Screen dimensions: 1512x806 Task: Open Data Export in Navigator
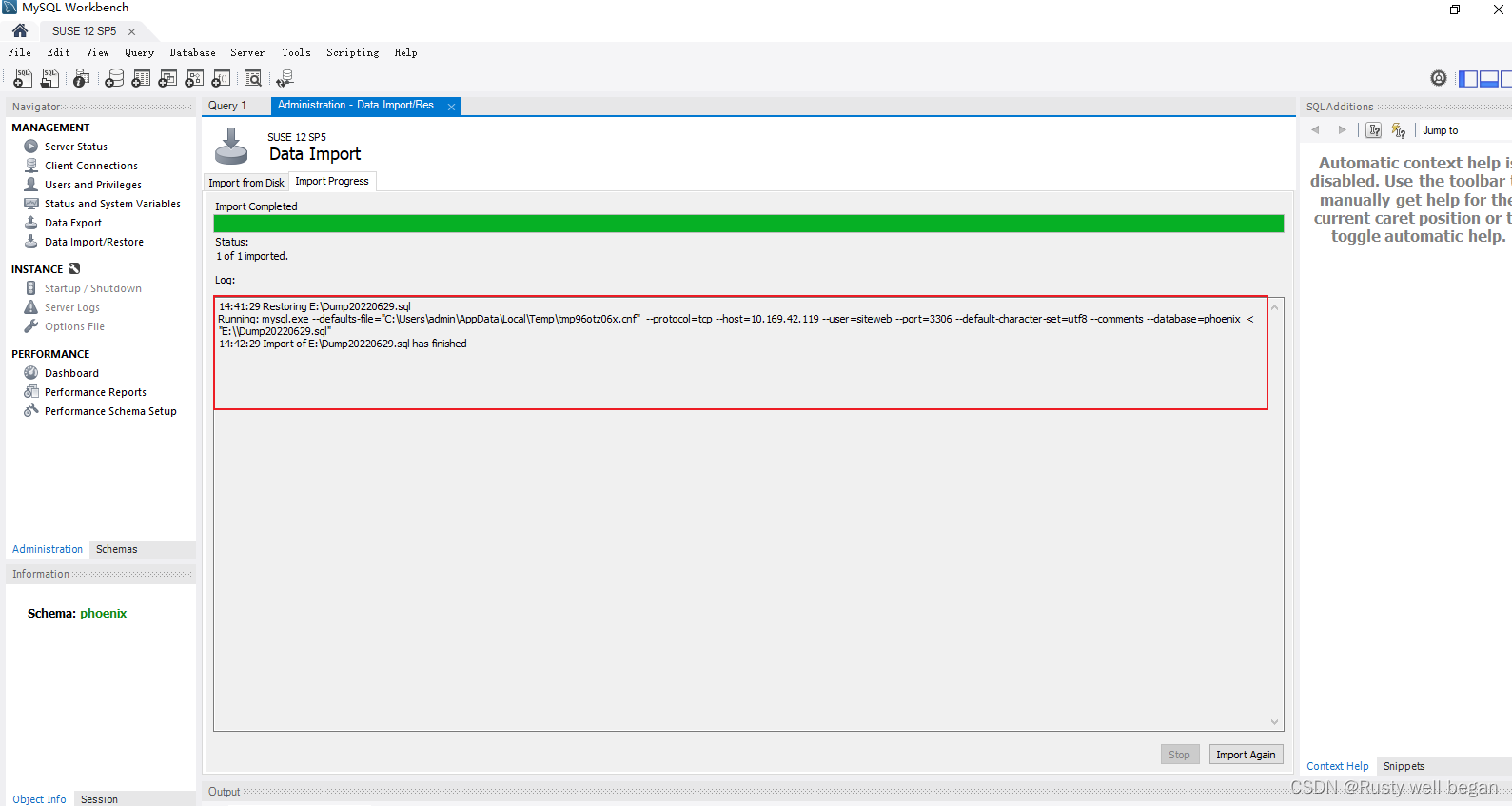coord(73,223)
